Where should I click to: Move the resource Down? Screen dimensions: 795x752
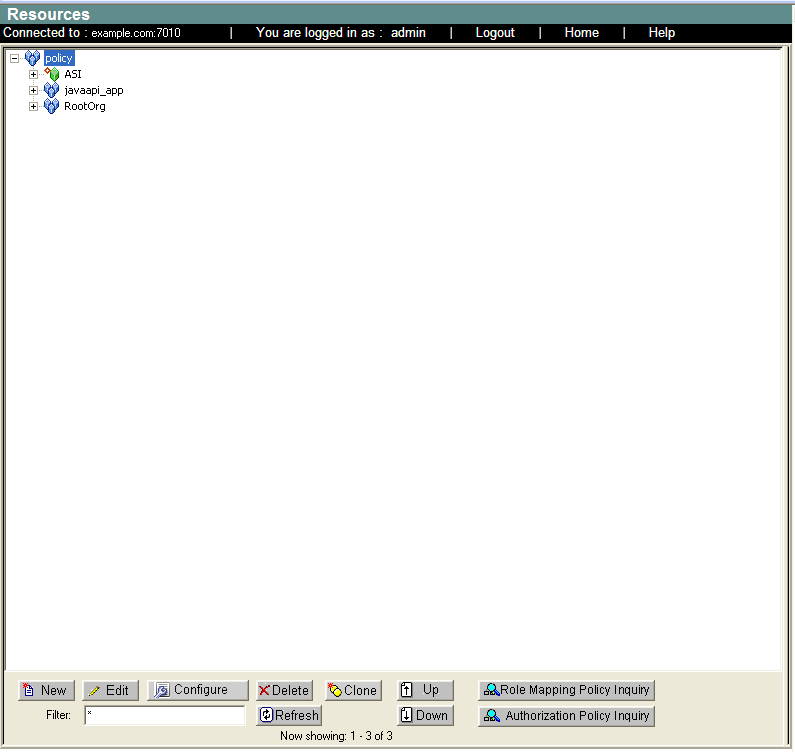(x=425, y=715)
